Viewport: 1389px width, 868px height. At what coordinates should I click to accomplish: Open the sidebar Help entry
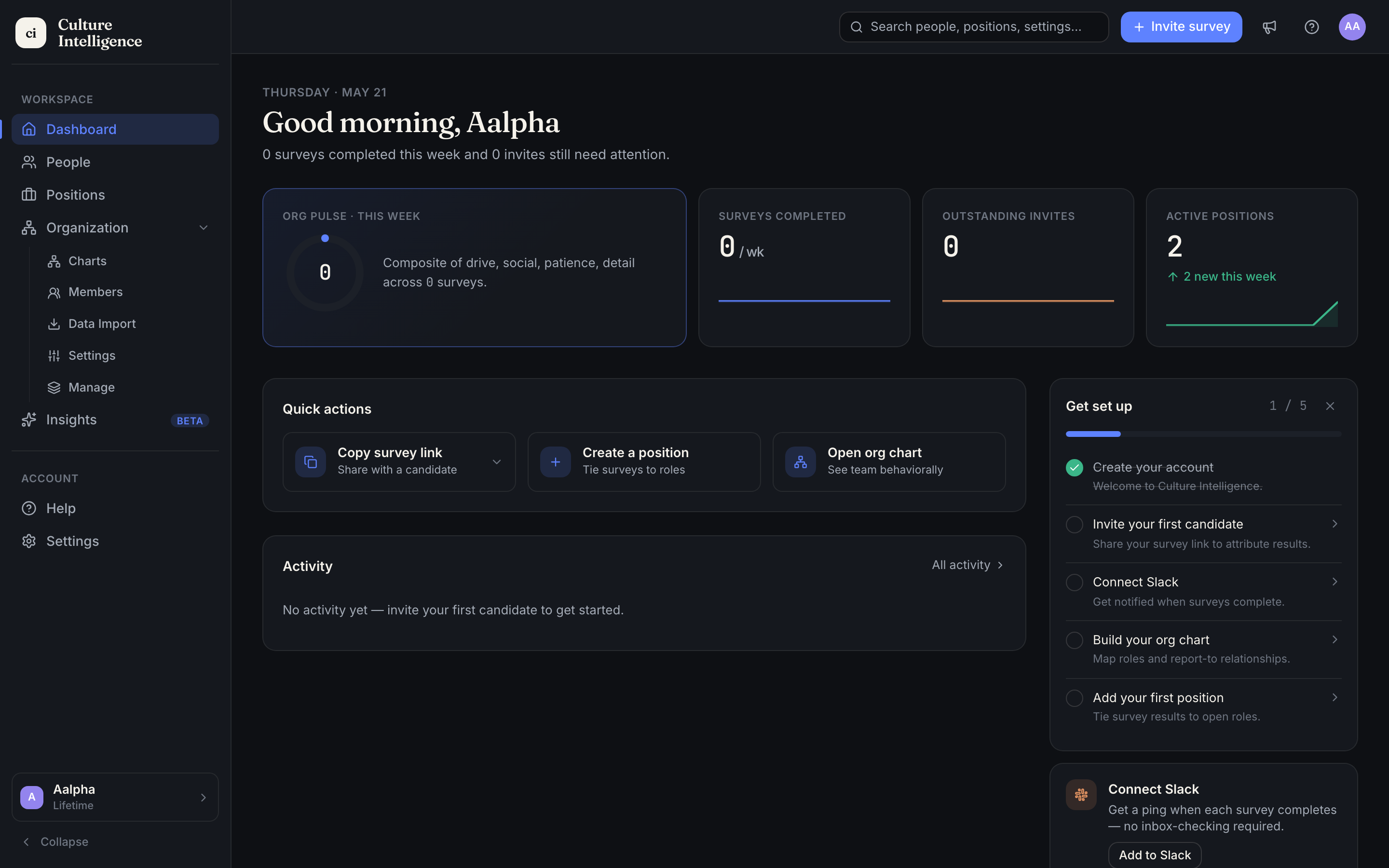[115, 509]
